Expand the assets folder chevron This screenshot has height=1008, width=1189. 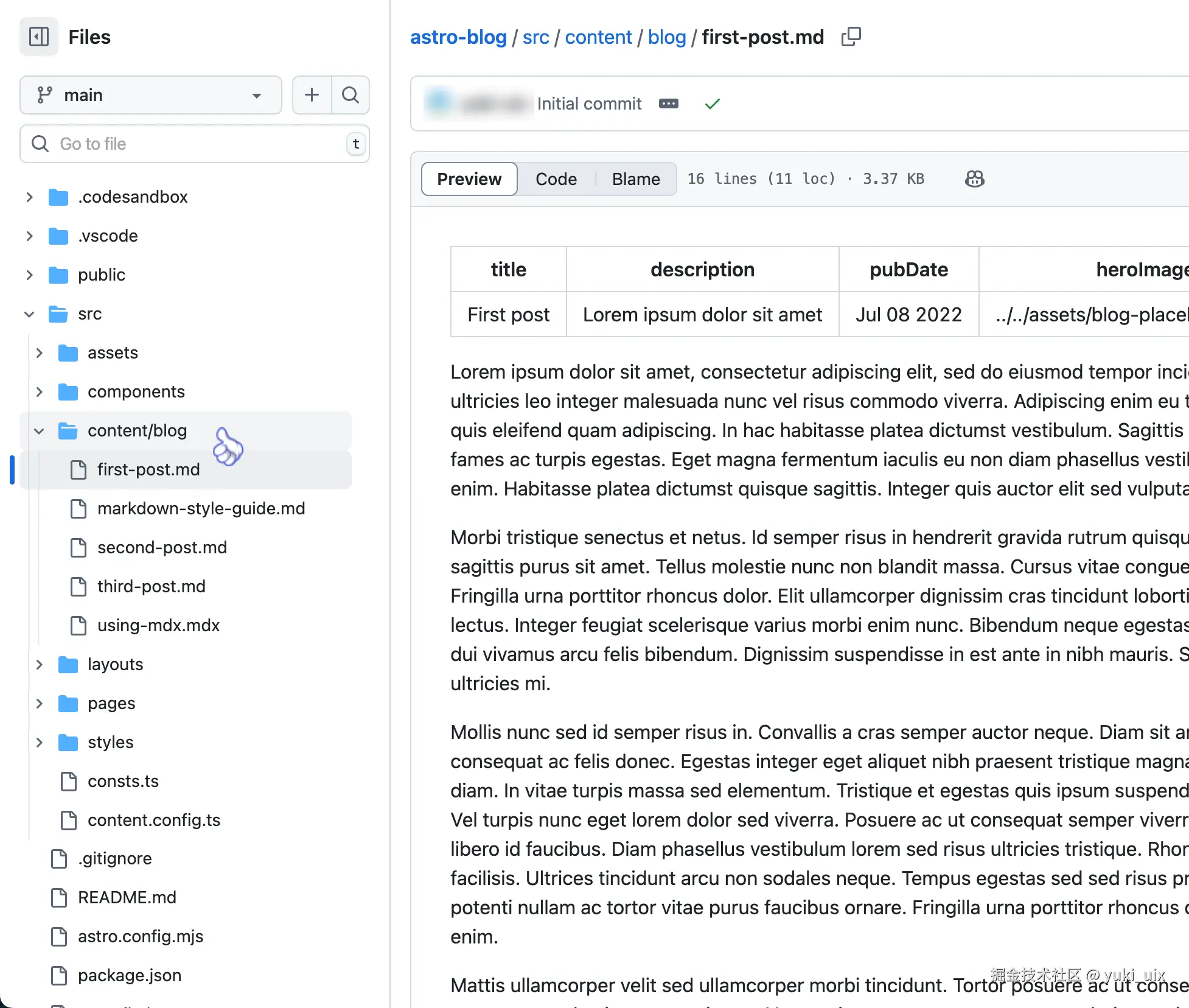coord(39,353)
